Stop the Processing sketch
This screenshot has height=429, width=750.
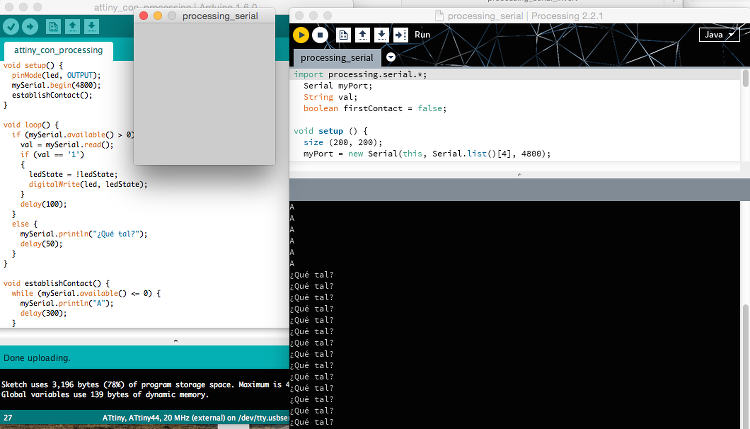(x=320, y=35)
